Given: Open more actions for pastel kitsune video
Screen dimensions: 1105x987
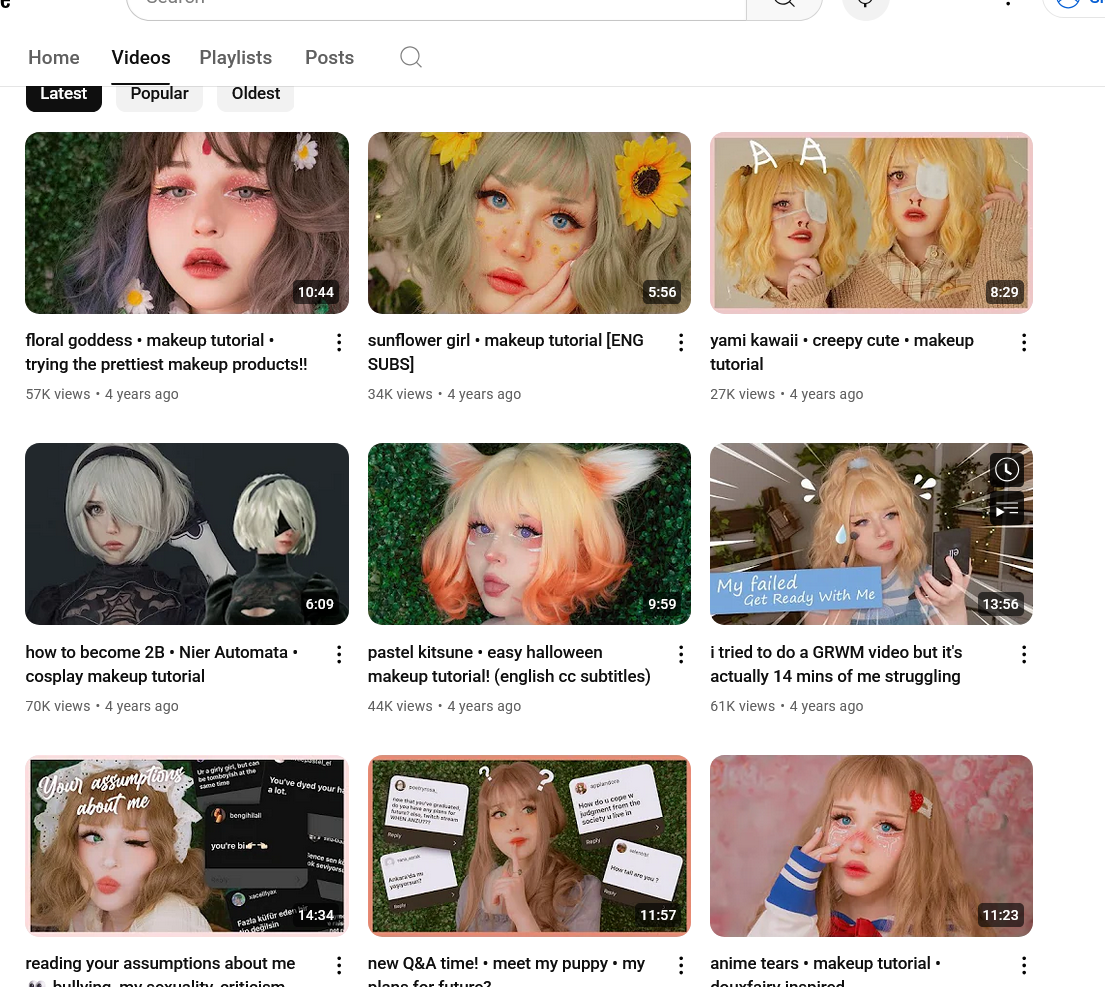Looking at the screenshot, I should [x=681, y=655].
